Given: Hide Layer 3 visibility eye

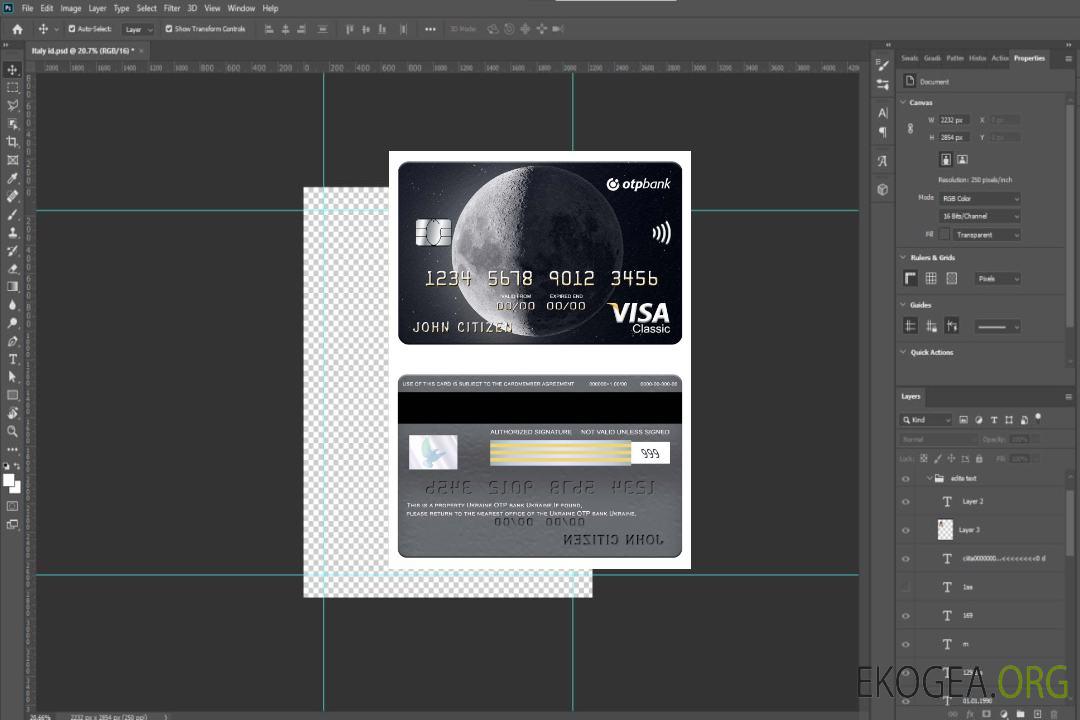Looking at the screenshot, I should click(x=906, y=531).
